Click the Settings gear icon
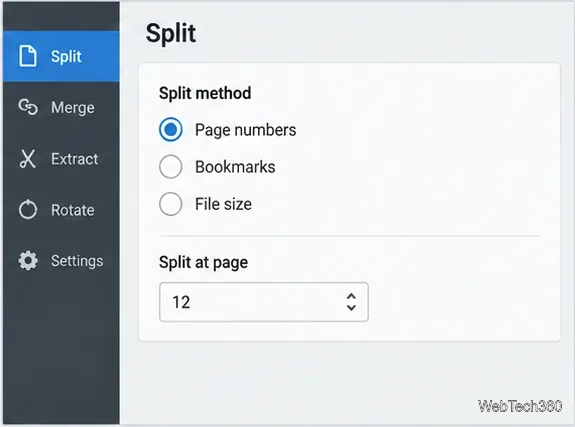This screenshot has width=575, height=427. click(28, 261)
